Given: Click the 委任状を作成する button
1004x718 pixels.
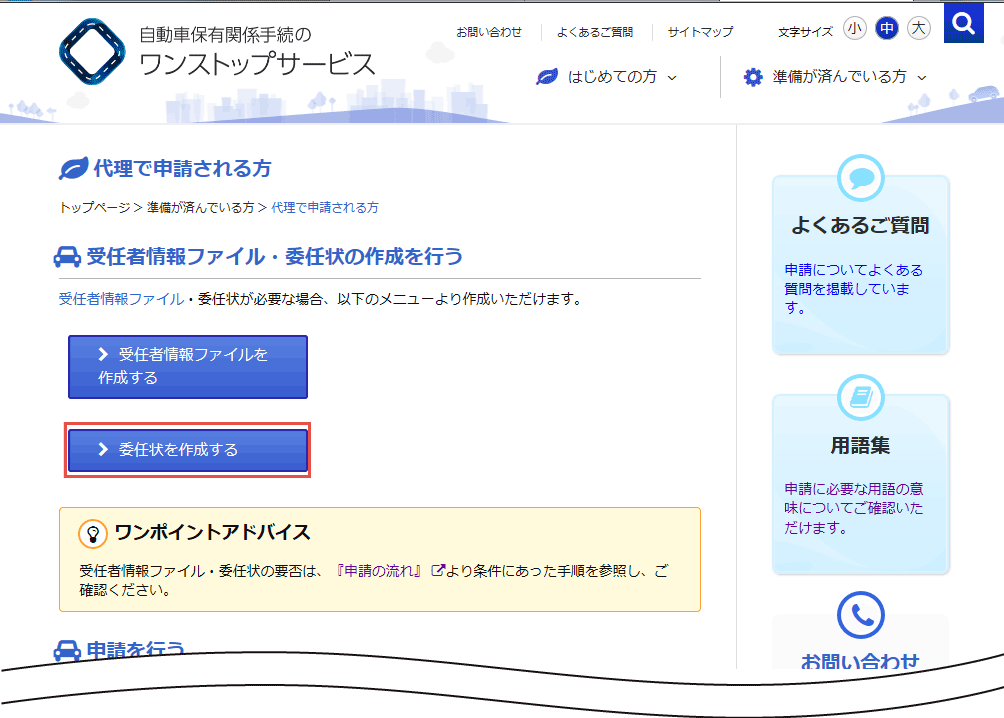Looking at the screenshot, I should pyautogui.click(x=188, y=450).
